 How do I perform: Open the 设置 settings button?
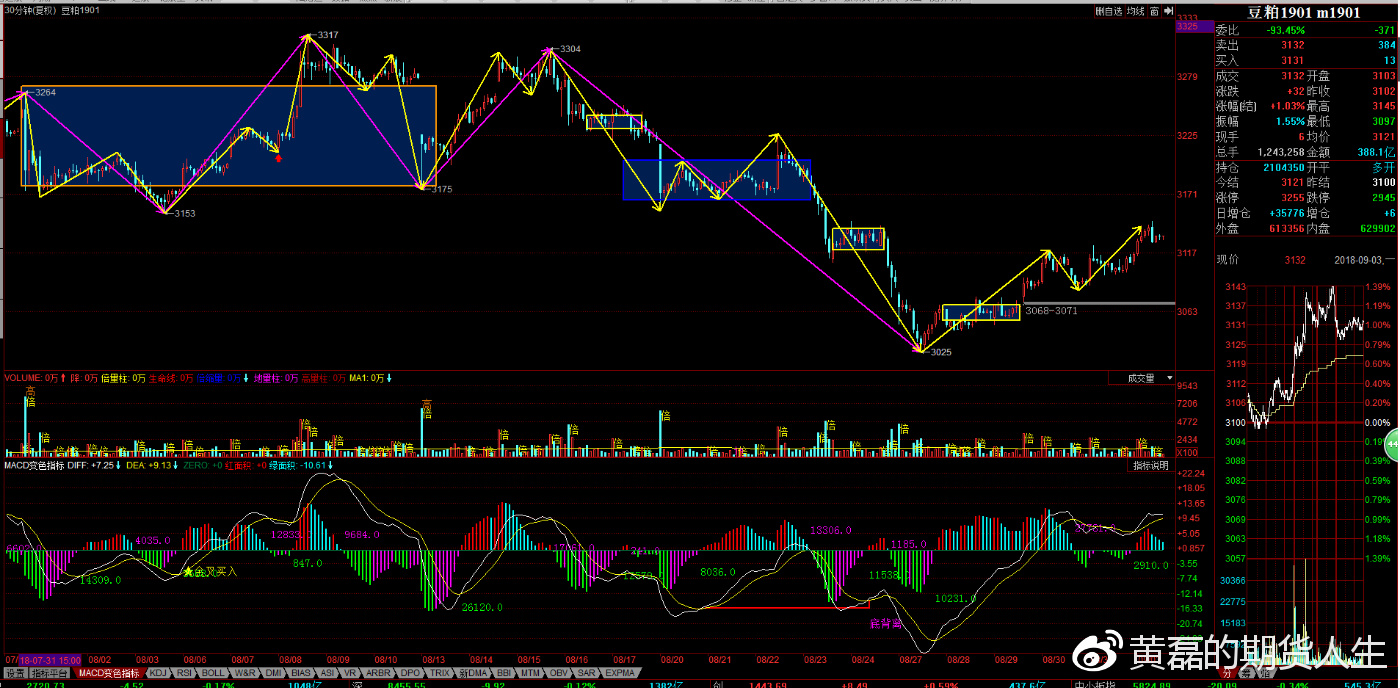(14, 673)
